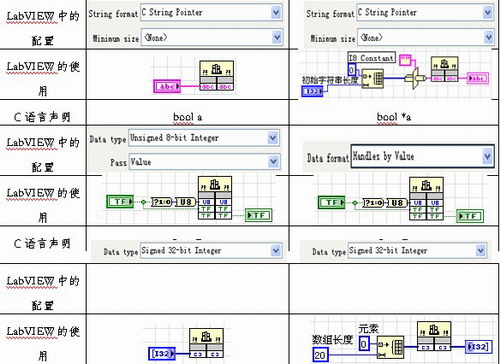
Task: Click the 0 constant below I8 Constant
Action: pyautogui.click(x=352, y=70)
